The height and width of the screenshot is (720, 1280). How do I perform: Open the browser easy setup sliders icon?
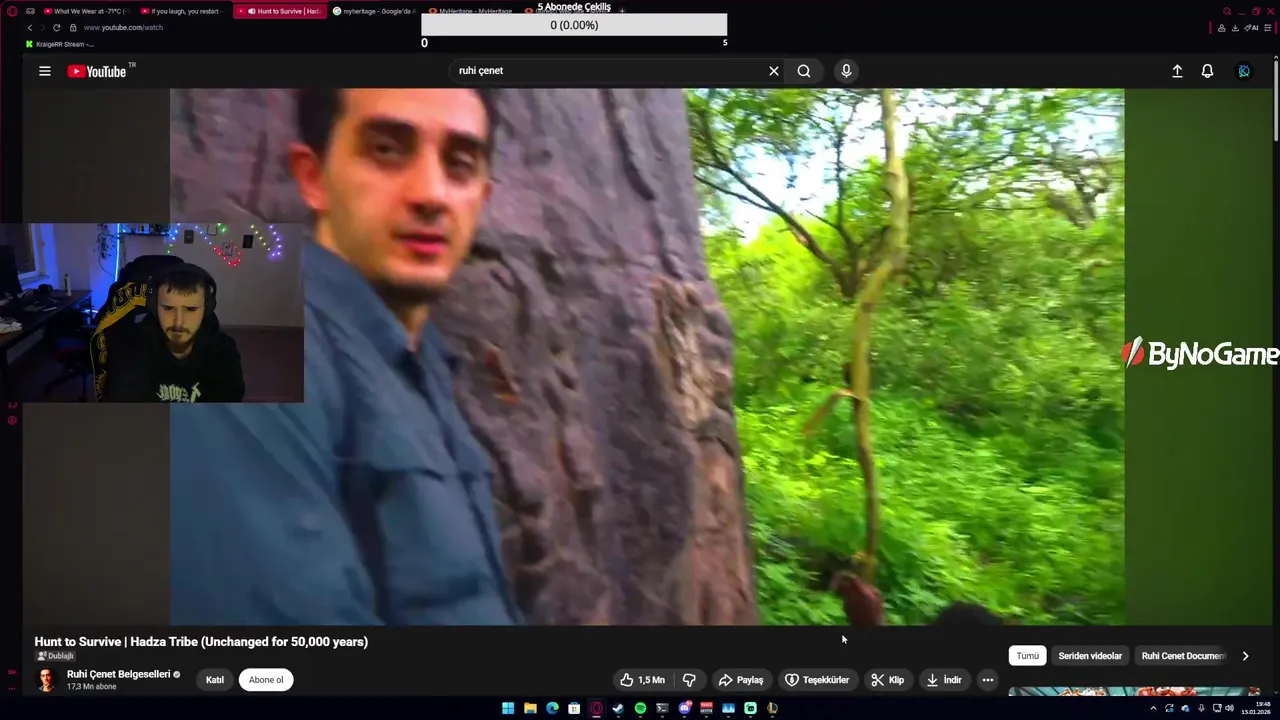coord(1267,28)
